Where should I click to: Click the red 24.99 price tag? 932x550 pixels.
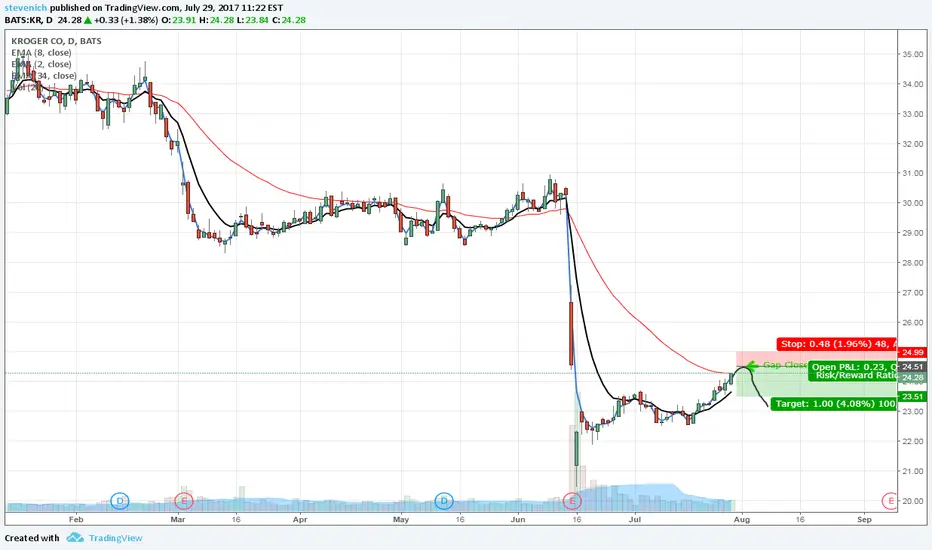point(912,353)
